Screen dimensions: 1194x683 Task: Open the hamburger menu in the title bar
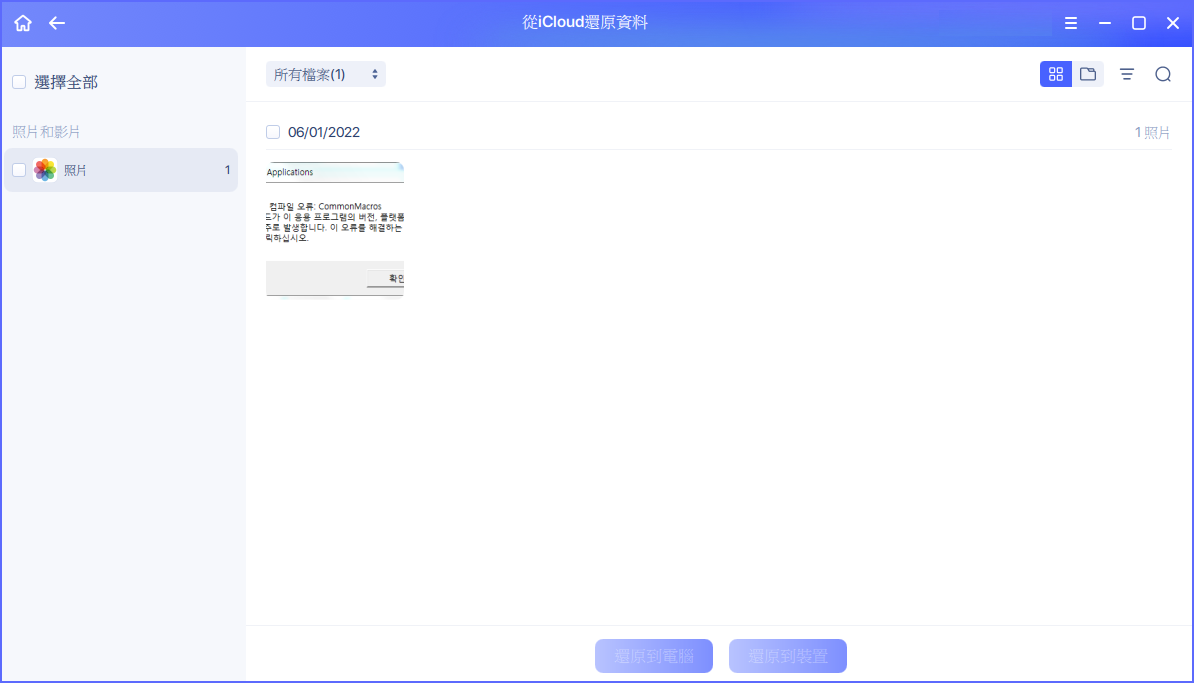[1070, 22]
